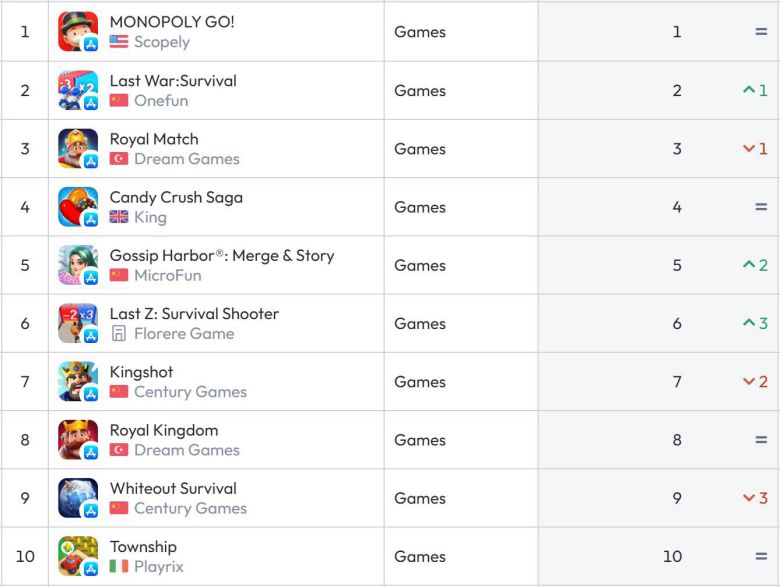Image resolution: width=780 pixels, height=587 pixels.
Task: Click the Royal Kingdom app icon
Action: (78, 440)
